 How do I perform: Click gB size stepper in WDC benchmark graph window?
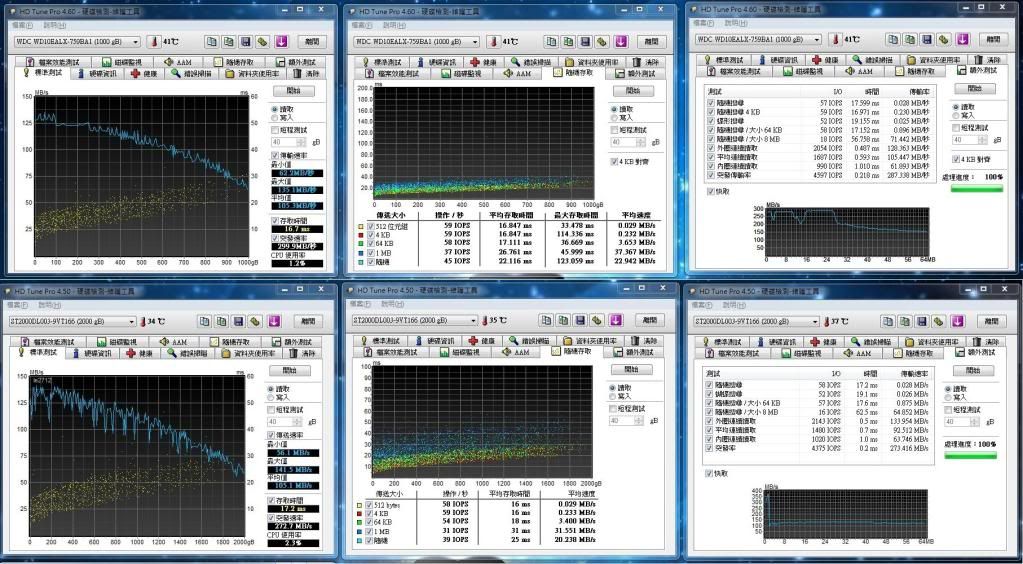click(x=301, y=142)
